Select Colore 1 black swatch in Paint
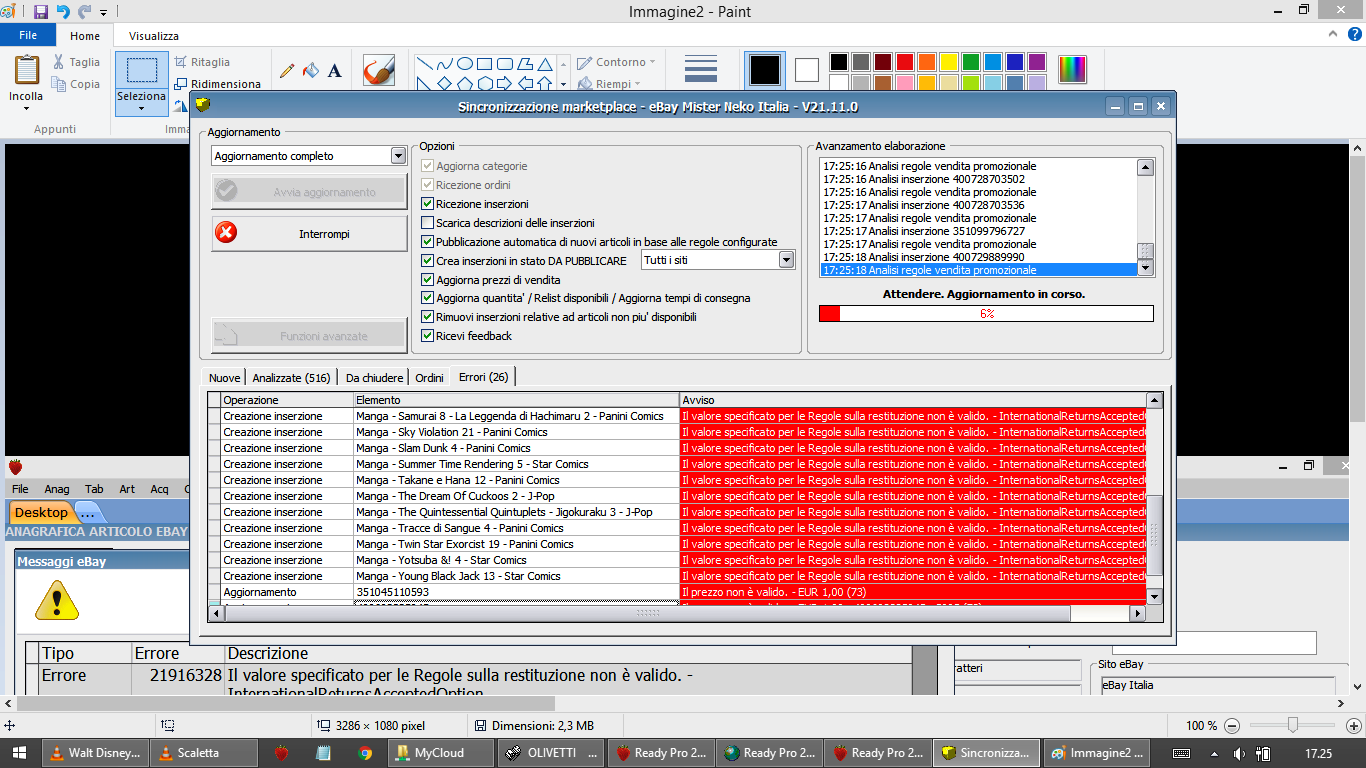The image size is (1366, 768). point(764,70)
